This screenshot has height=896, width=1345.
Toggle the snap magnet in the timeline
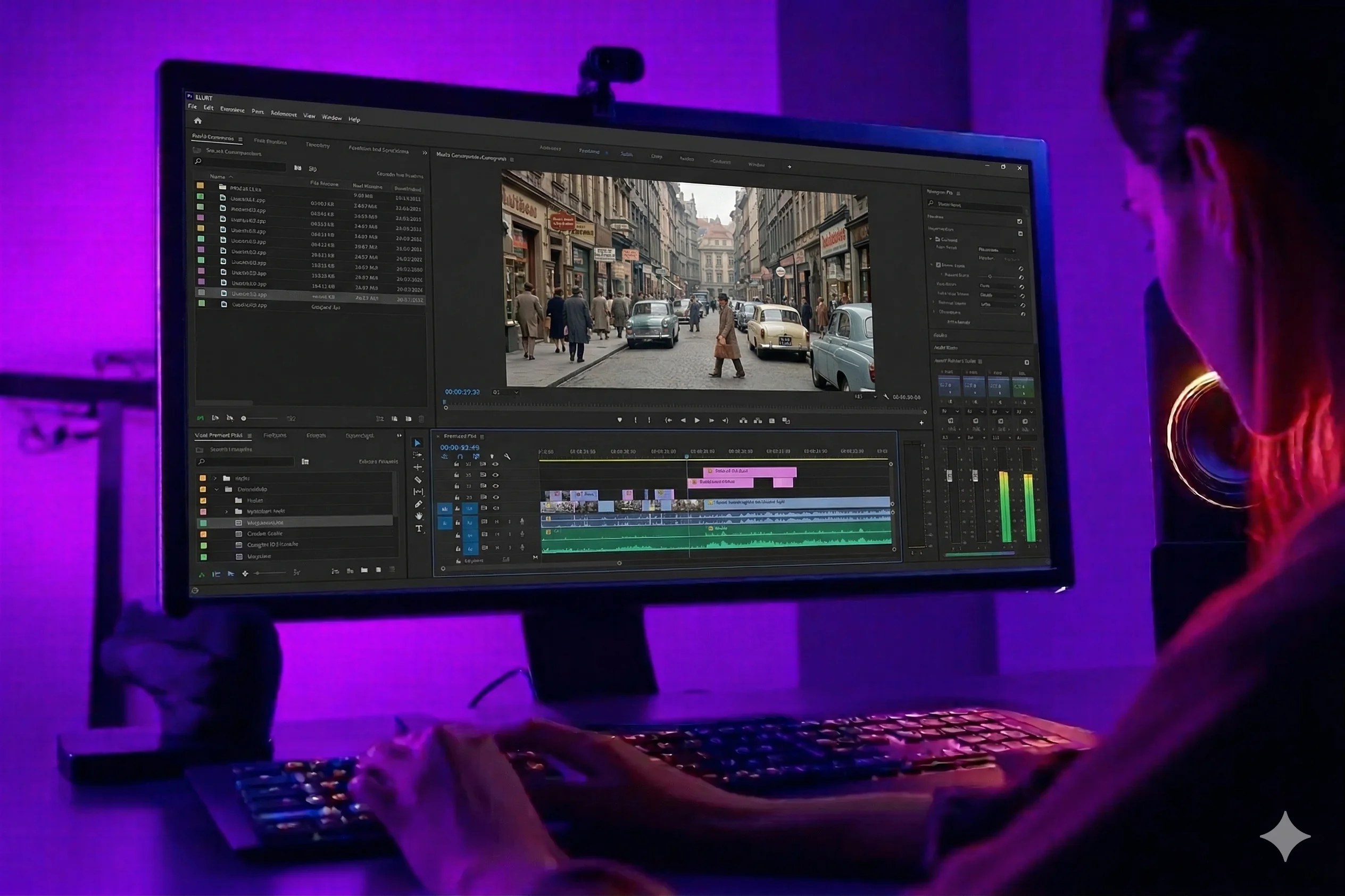click(460, 457)
